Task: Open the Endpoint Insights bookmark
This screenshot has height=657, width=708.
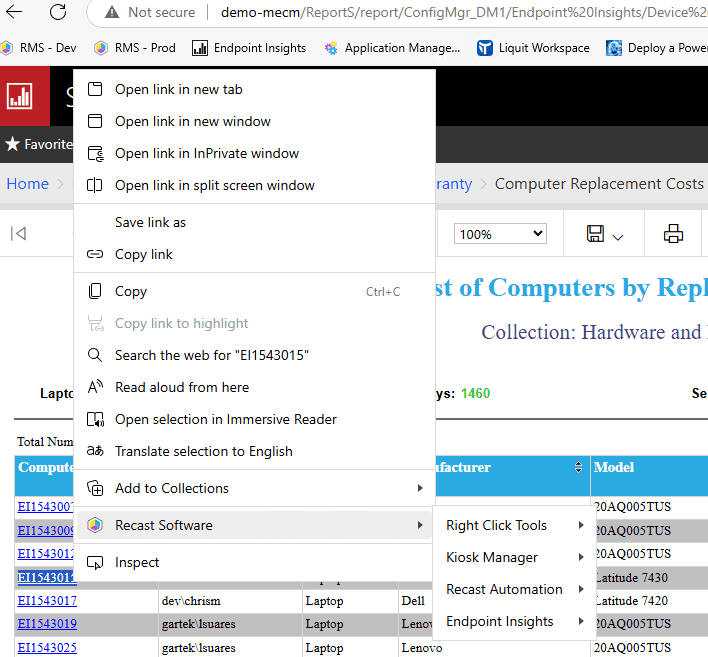Action: point(248,48)
